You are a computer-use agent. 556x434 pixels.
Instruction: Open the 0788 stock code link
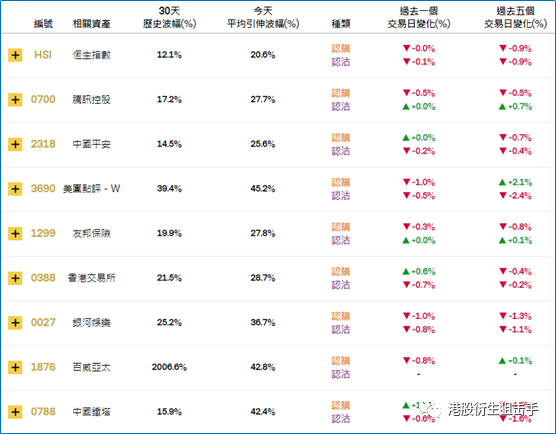[43, 412]
